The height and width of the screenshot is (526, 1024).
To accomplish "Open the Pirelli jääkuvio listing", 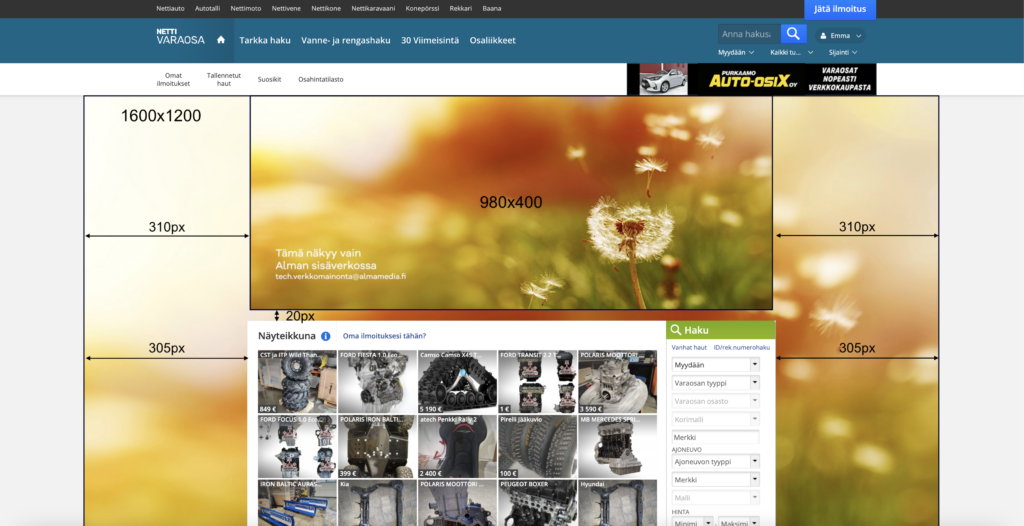I will 537,446.
